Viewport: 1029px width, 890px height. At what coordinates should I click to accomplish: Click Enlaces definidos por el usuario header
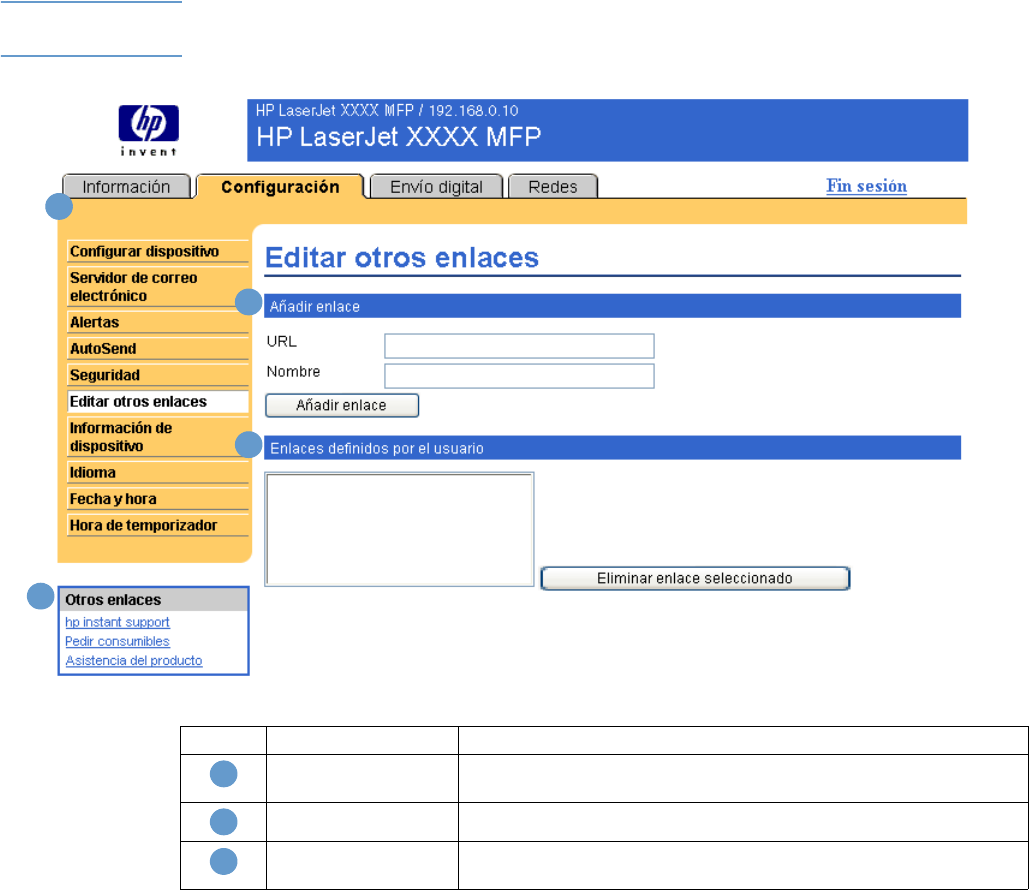coord(612,448)
